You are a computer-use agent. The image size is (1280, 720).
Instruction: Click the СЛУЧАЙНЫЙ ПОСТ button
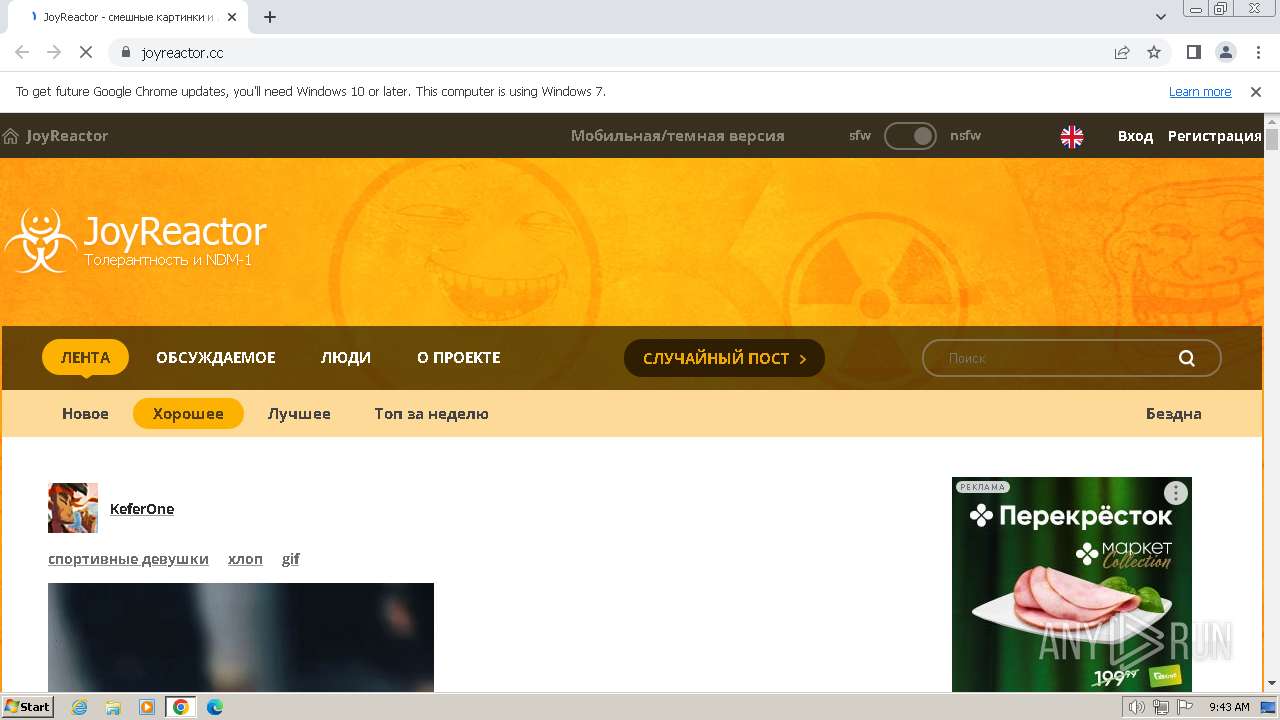pyautogui.click(x=724, y=358)
